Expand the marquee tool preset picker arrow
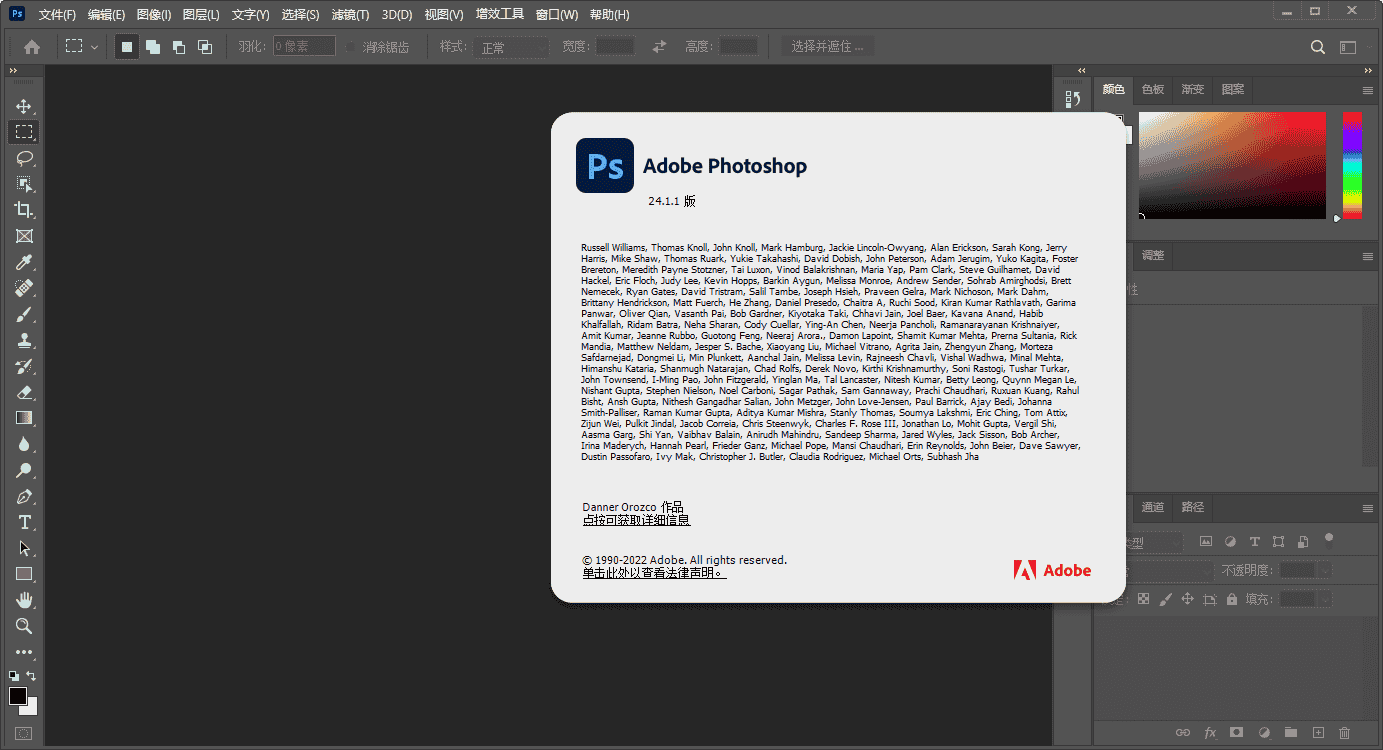Screen dimensions: 1383x750 click(95, 47)
